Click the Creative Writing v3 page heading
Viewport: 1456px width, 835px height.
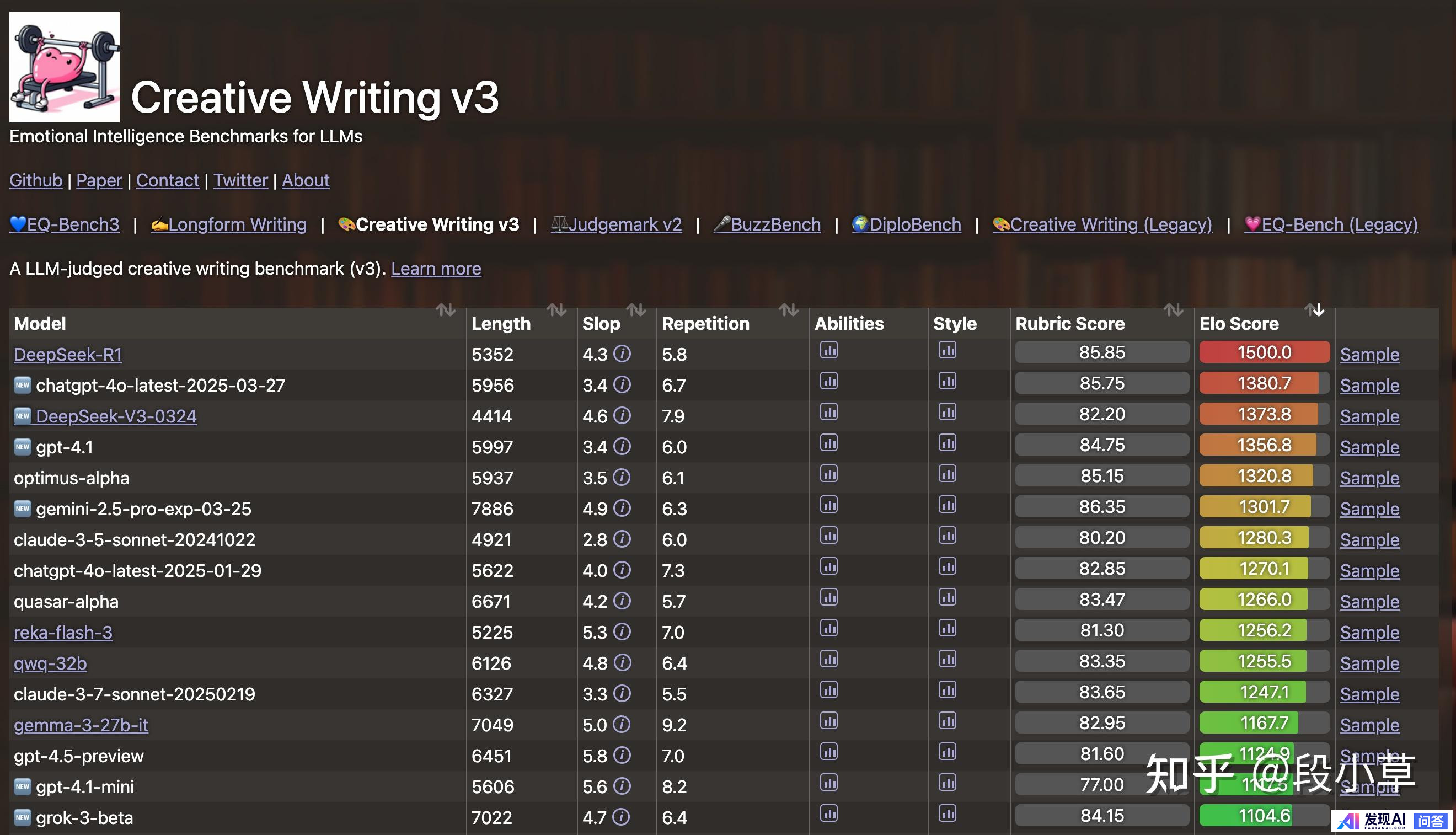coord(315,98)
